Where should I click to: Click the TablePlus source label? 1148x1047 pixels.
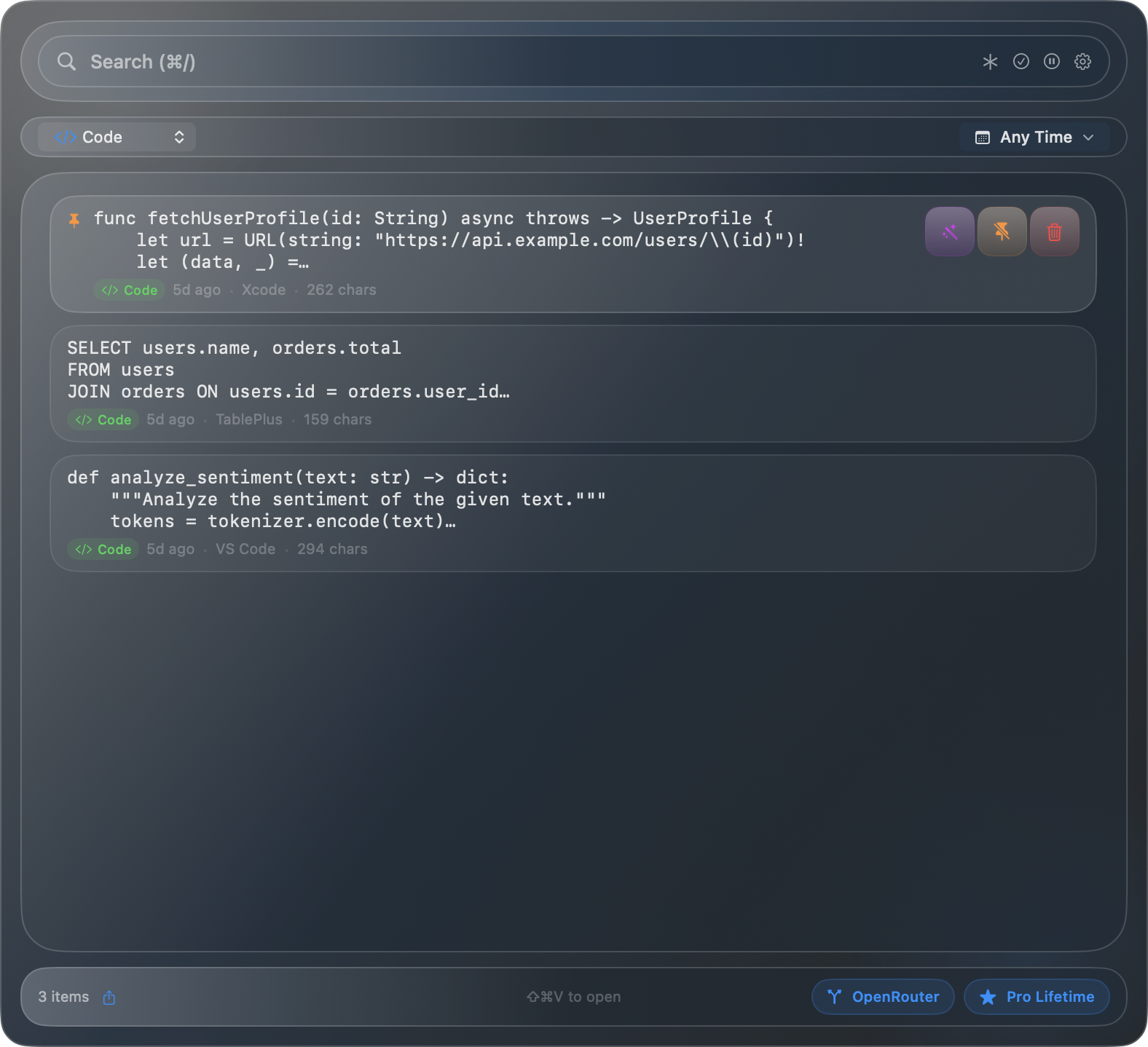point(249,419)
